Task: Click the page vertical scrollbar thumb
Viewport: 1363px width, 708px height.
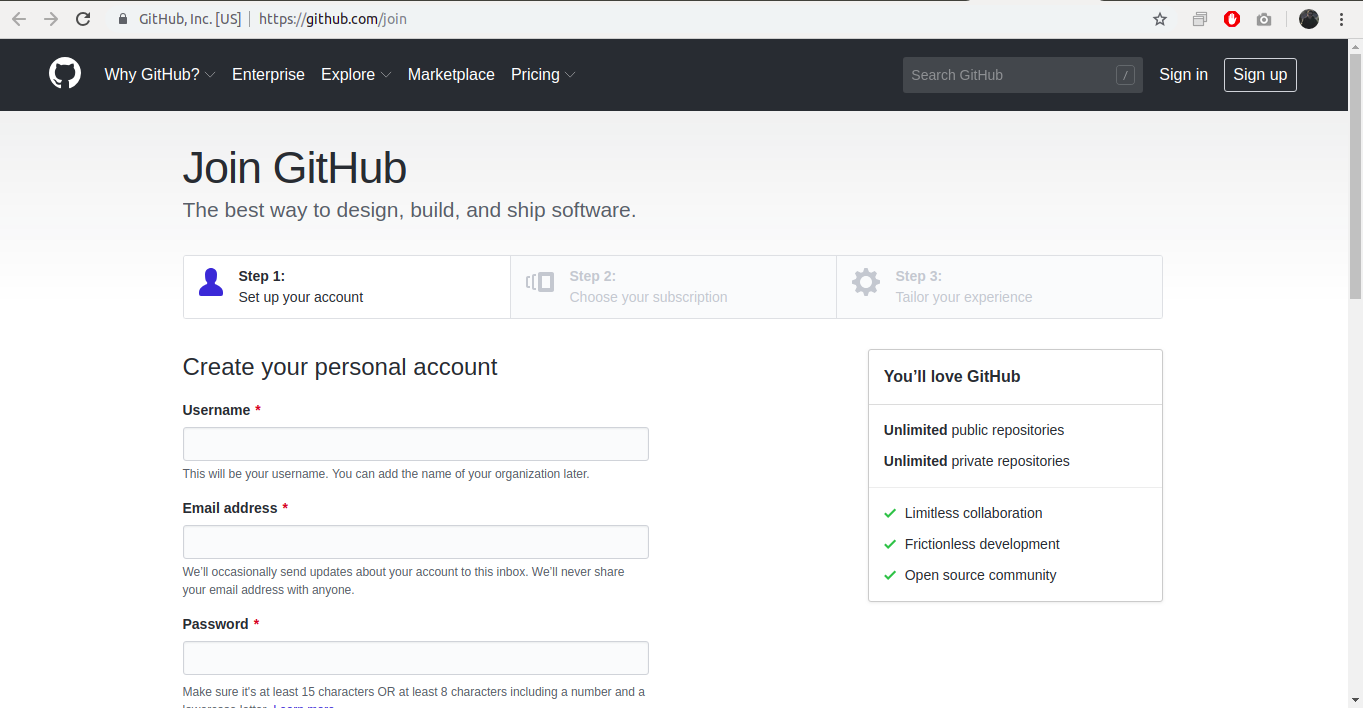Action: coord(1355,175)
